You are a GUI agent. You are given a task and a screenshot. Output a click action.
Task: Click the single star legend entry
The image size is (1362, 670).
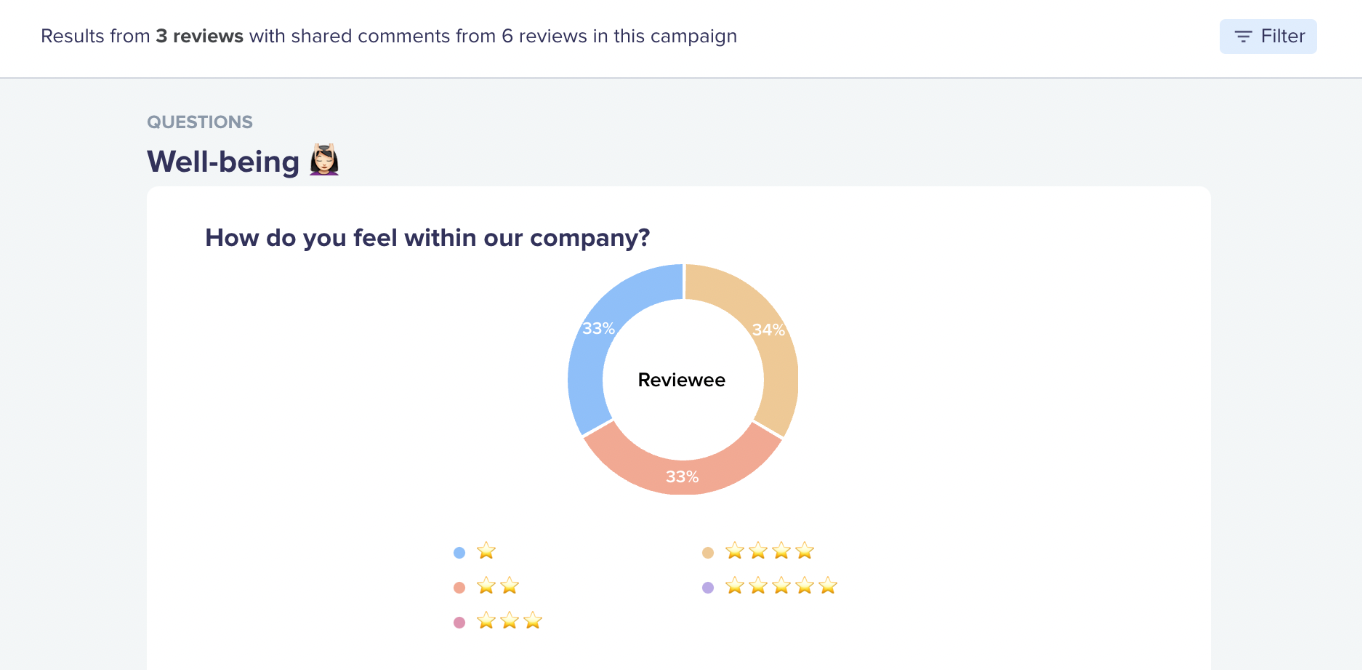(x=486, y=551)
